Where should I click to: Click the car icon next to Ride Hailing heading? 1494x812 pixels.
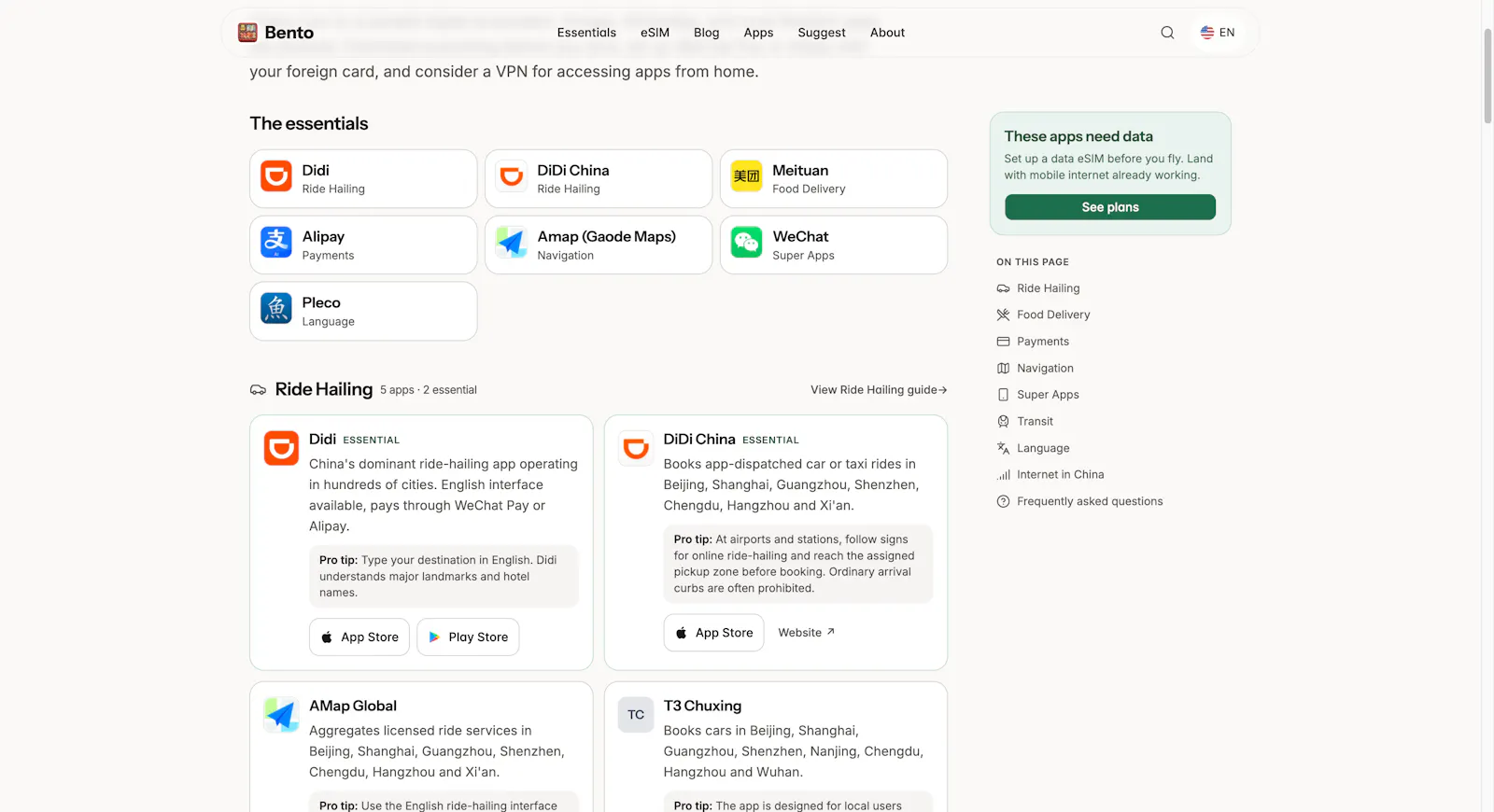point(259,390)
